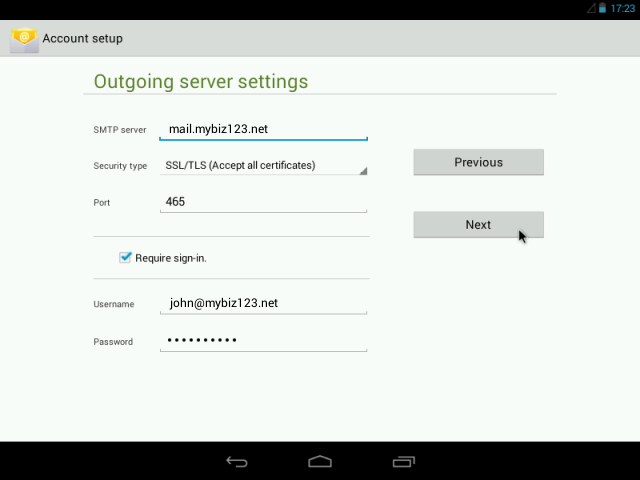This screenshot has width=640, height=480.
Task: Focus the Username input field
Action: click(264, 303)
